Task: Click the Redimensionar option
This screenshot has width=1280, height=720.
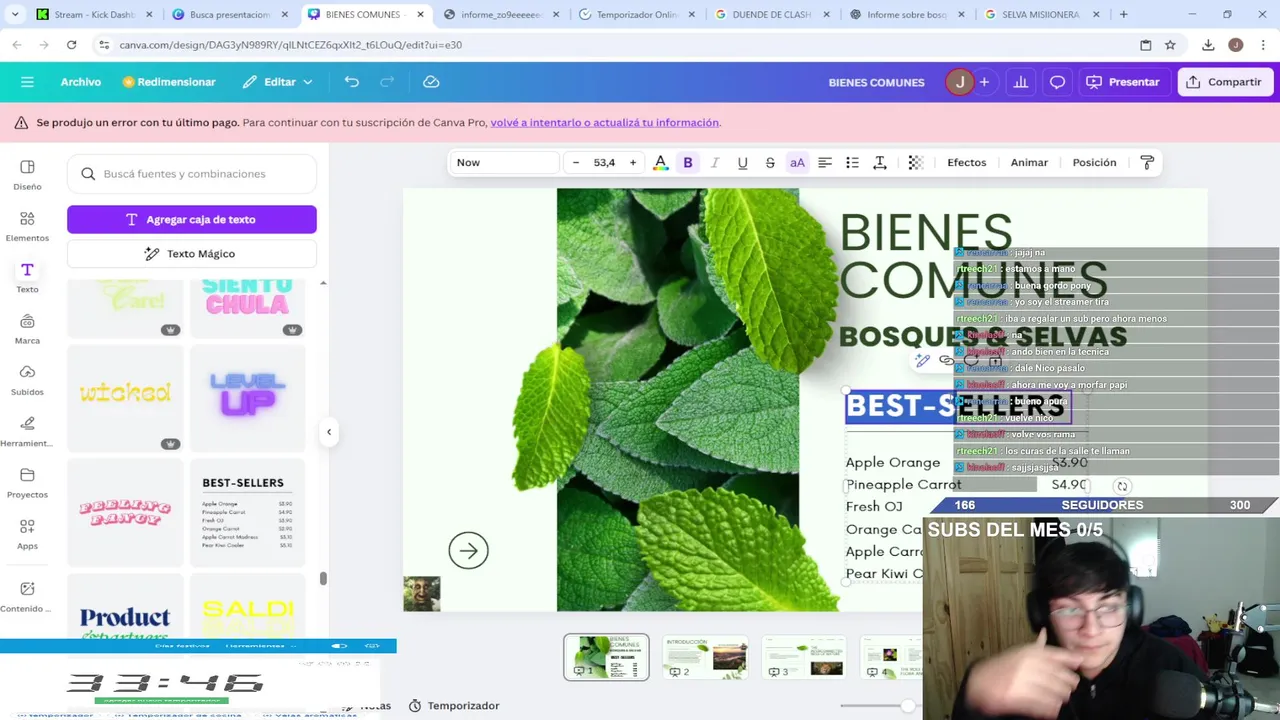Action: [x=169, y=82]
